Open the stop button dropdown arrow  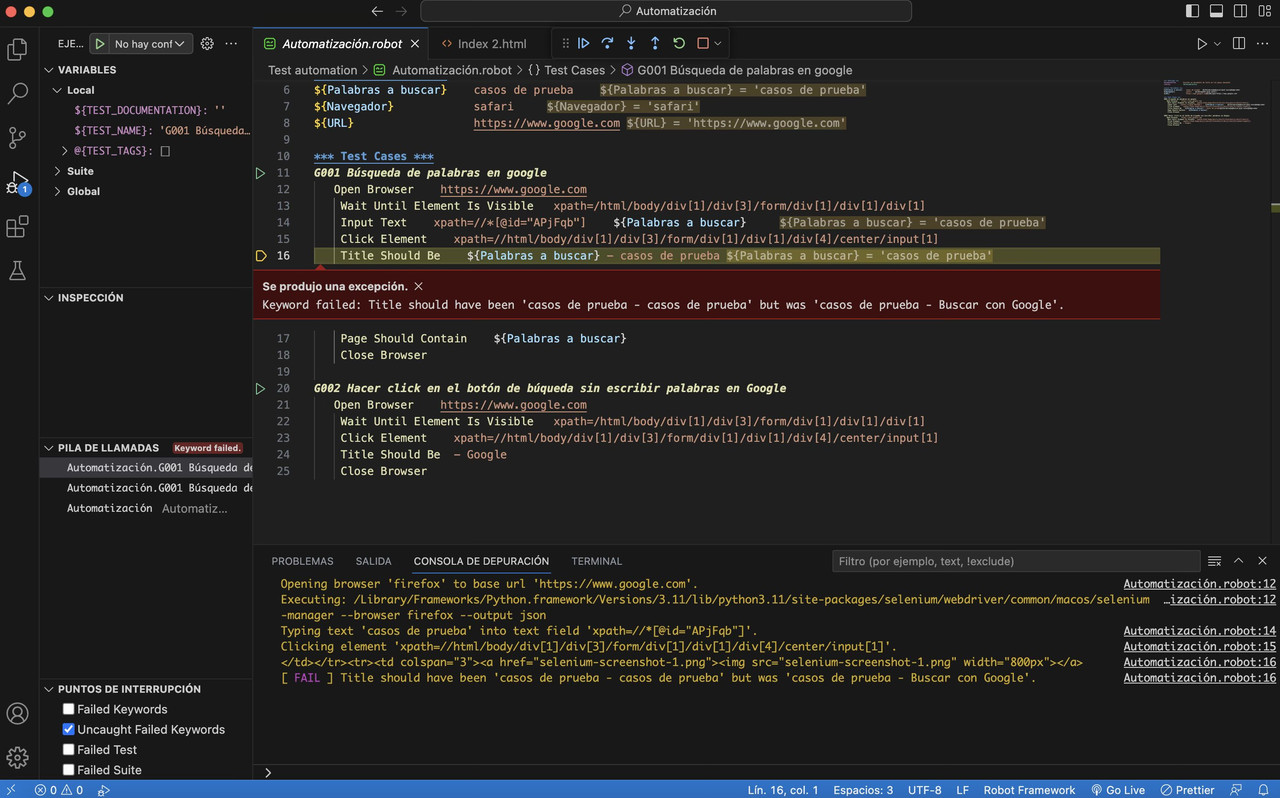click(718, 43)
